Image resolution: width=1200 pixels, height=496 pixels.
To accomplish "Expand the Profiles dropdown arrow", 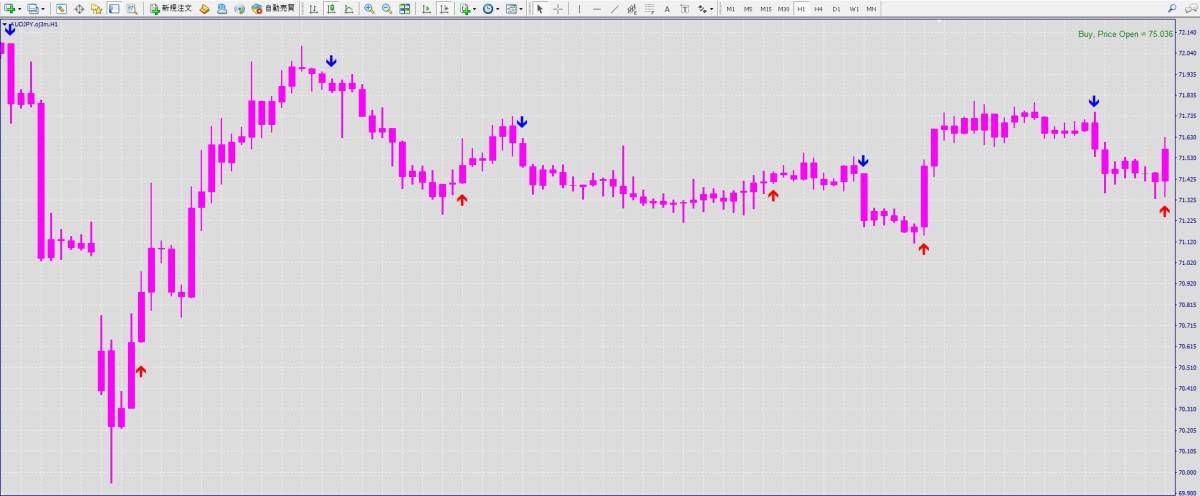I will tap(44, 9).
